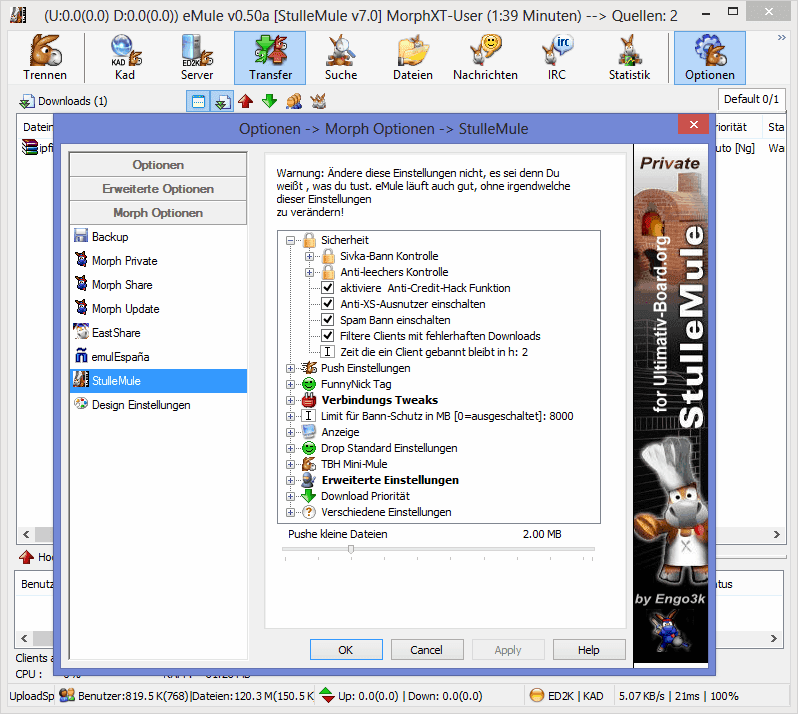Toggle Anti-XS-Ausnutzer einschalten checkbox

(x=328, y=304)
